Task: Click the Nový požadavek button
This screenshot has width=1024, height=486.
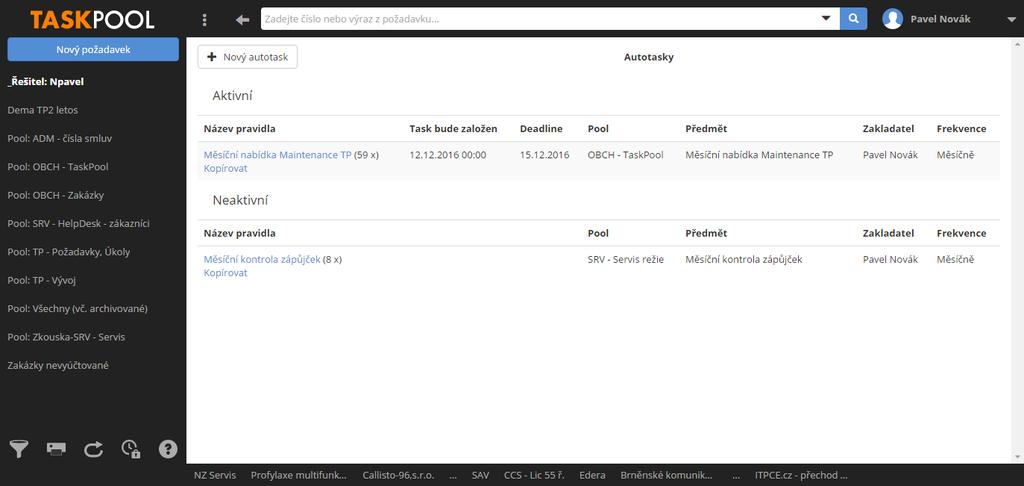Action: pyautogui.click(x=93, y=49)
